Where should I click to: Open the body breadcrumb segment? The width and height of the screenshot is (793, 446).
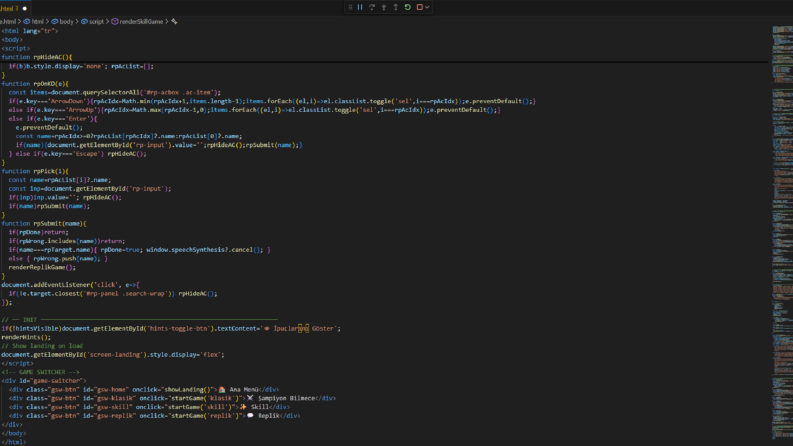(62, 22)
